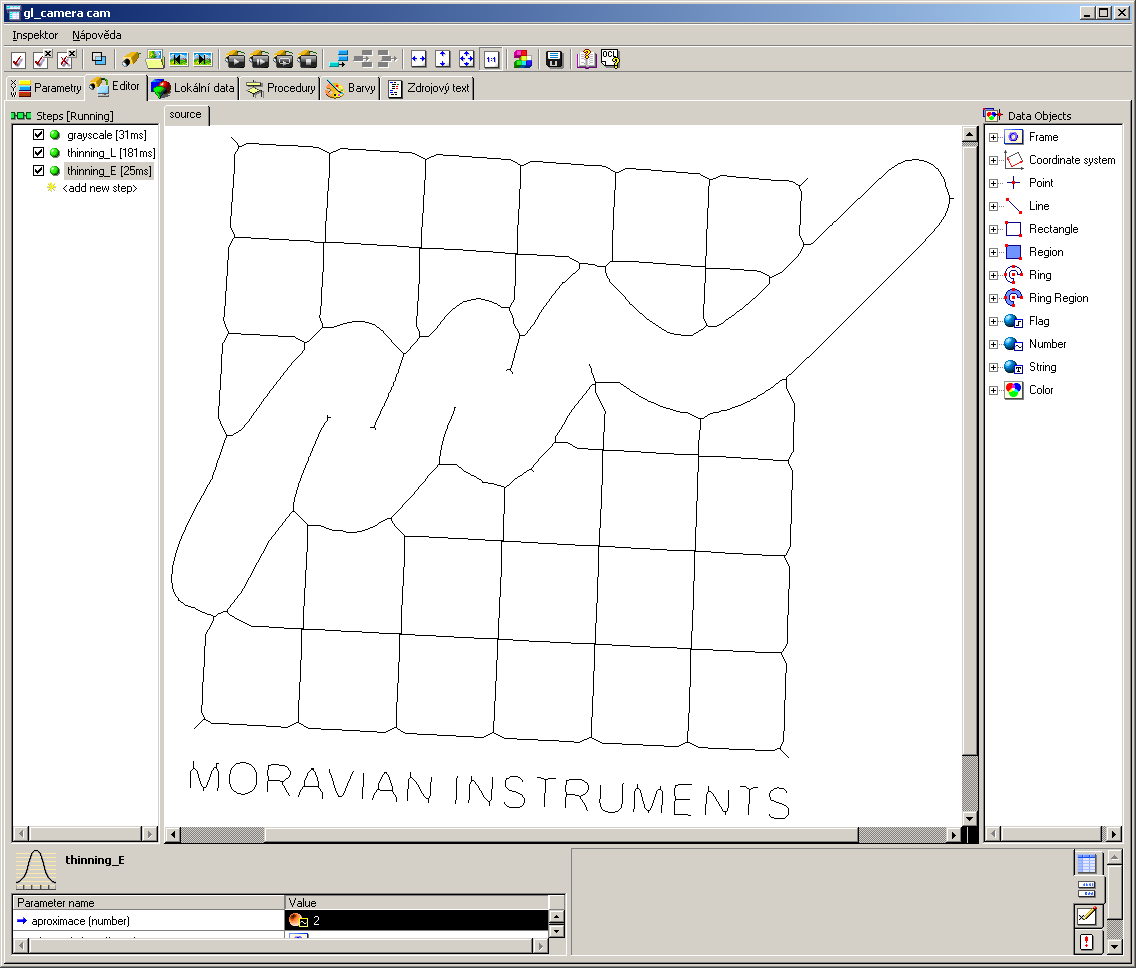
Task: Toggle the thinning_L step checkbox
Action: 39,153
